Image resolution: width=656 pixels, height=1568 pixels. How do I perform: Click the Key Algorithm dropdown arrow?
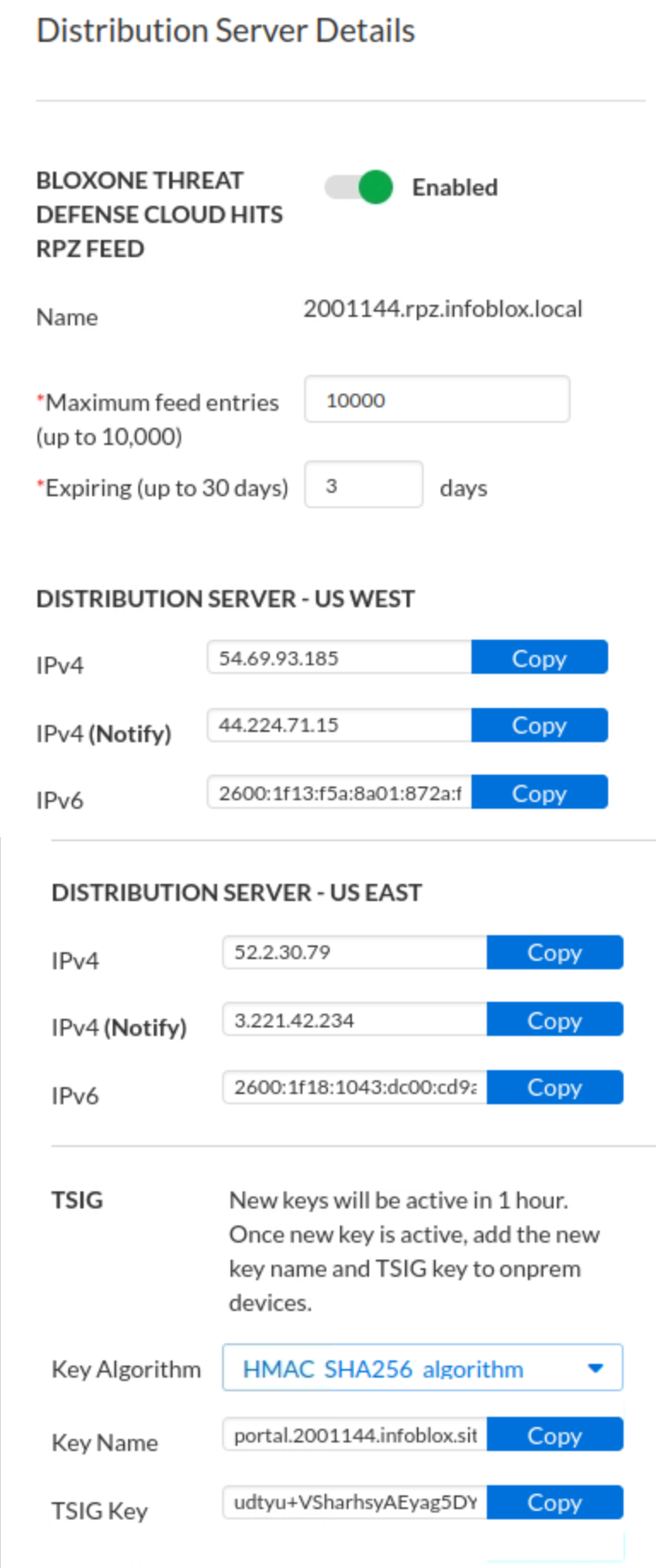tap(595, 1368)
